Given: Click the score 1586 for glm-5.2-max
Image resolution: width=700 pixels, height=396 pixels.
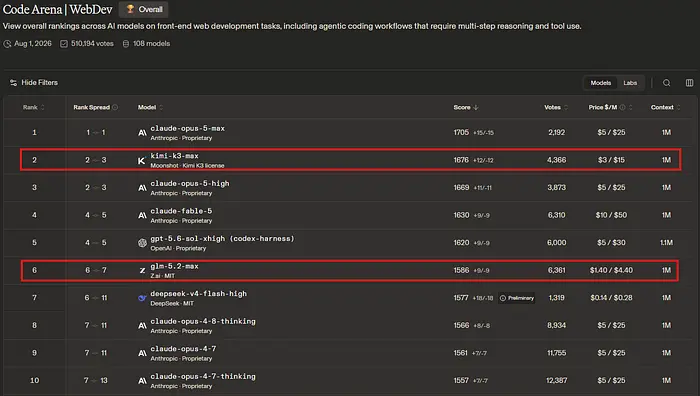Looking at the screenshot, I should coord(461,270).
